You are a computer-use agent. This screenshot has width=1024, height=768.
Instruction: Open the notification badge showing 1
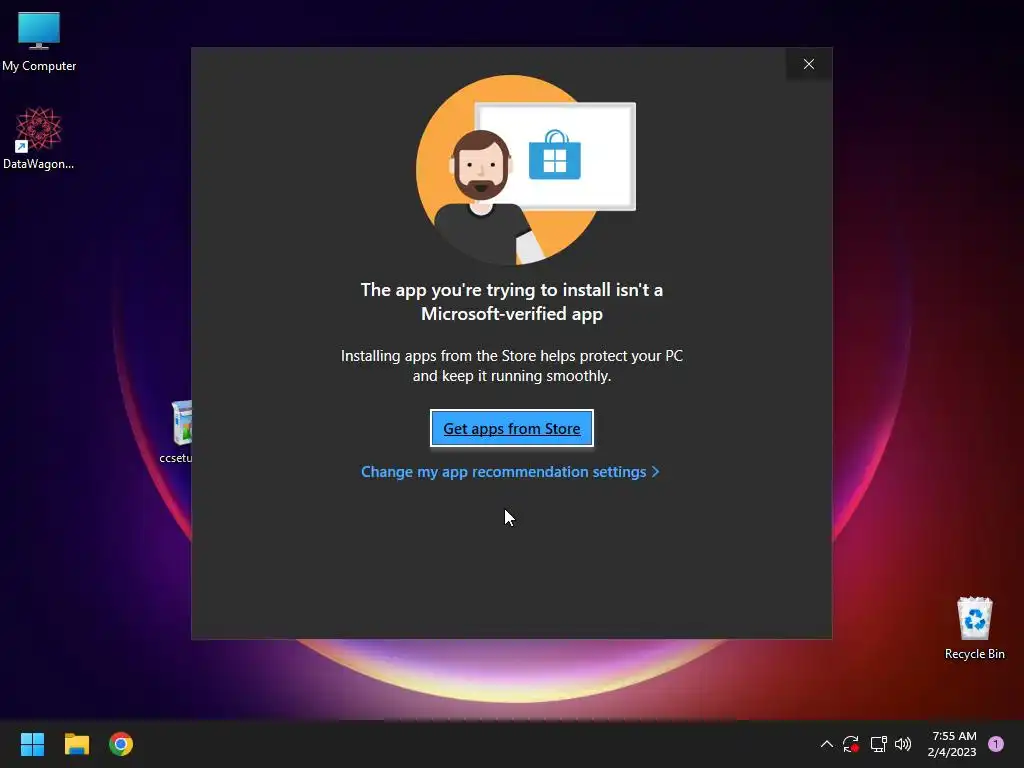pos(996,744)
